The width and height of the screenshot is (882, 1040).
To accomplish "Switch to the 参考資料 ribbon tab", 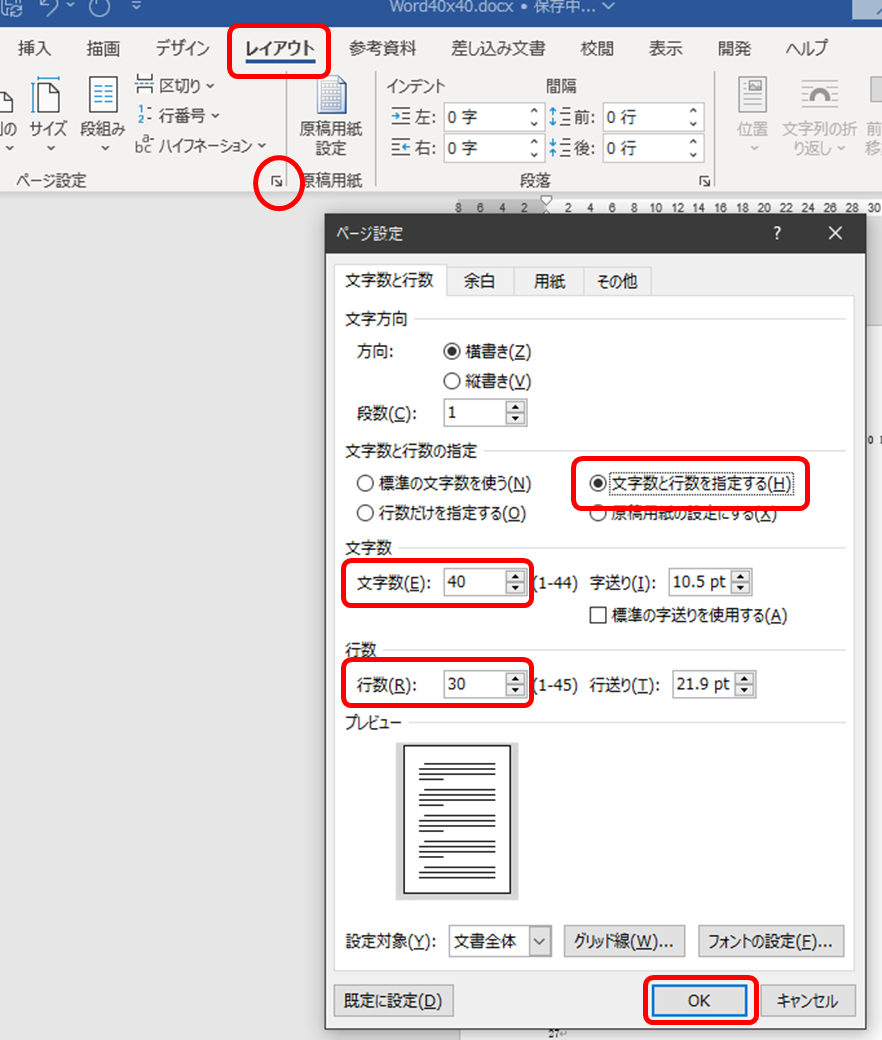I will point(383,48).
